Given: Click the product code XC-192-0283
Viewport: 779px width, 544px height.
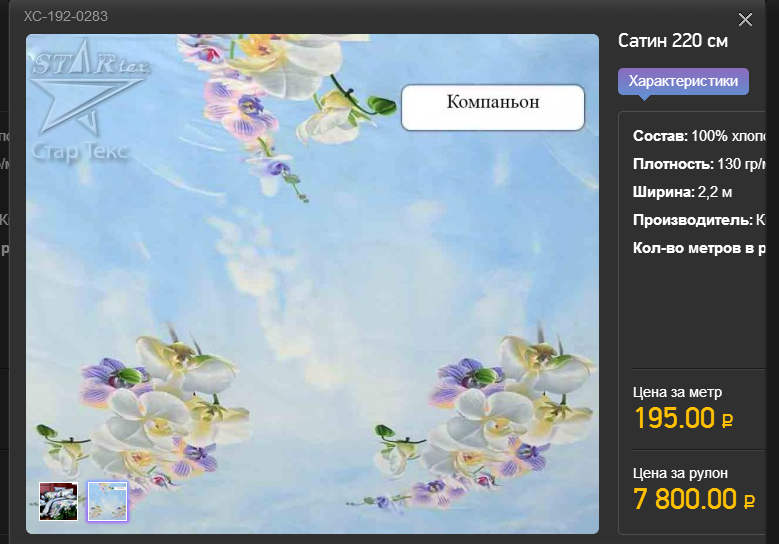Looking at the screenshot, I should coord(66,16).
